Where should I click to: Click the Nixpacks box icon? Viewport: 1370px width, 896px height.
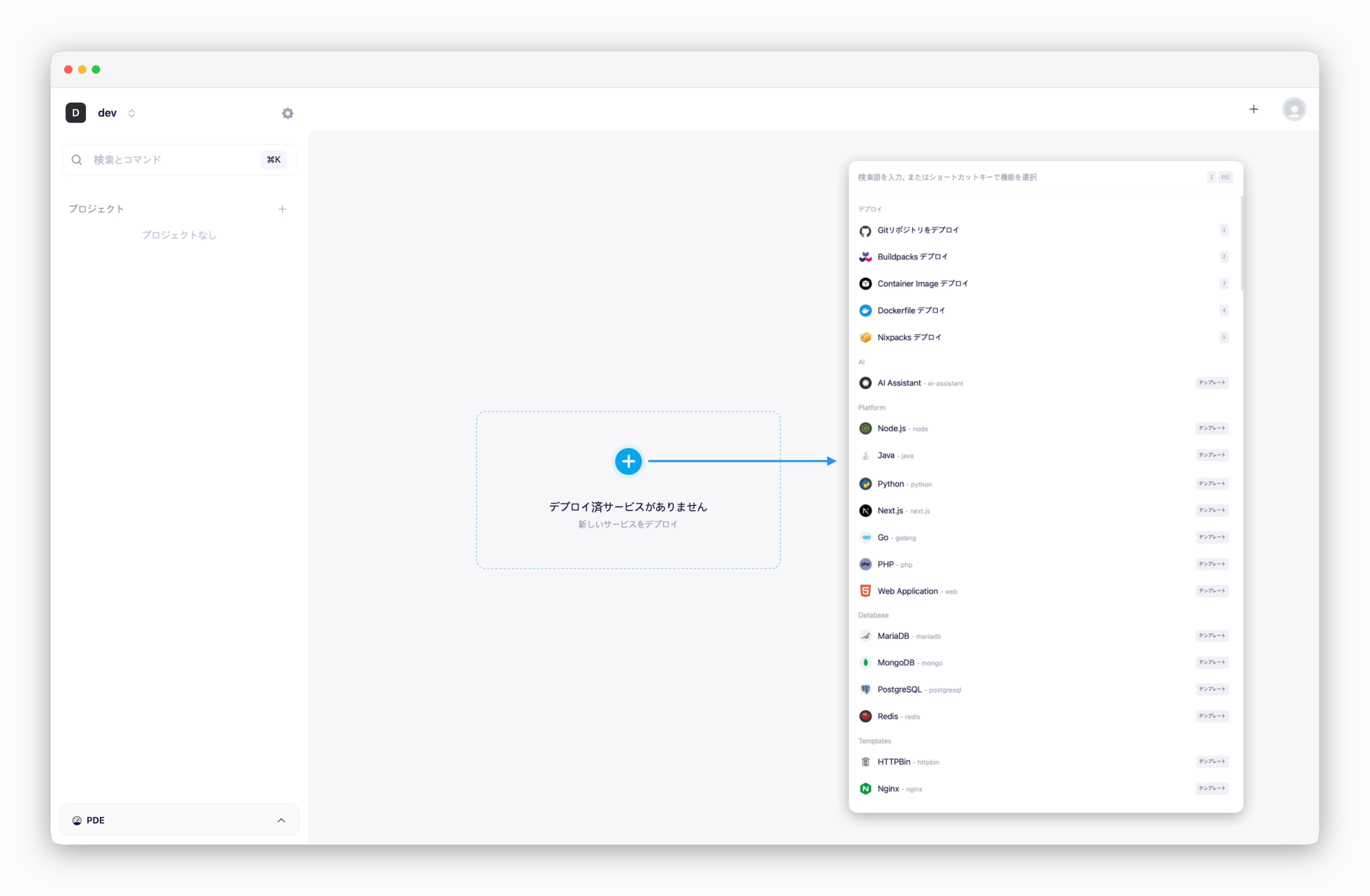tap(865, 337)
